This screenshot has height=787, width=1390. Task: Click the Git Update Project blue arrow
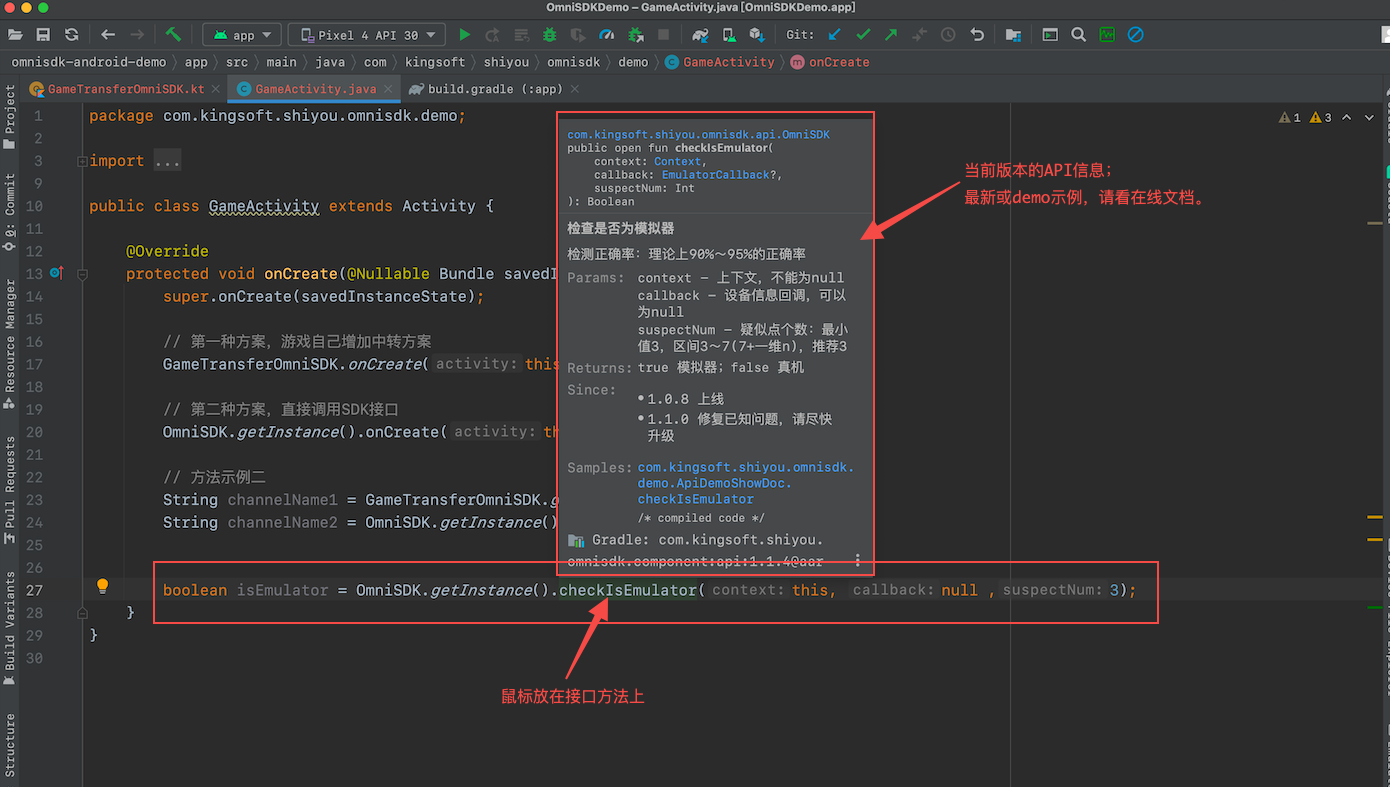tap(834, 34)
